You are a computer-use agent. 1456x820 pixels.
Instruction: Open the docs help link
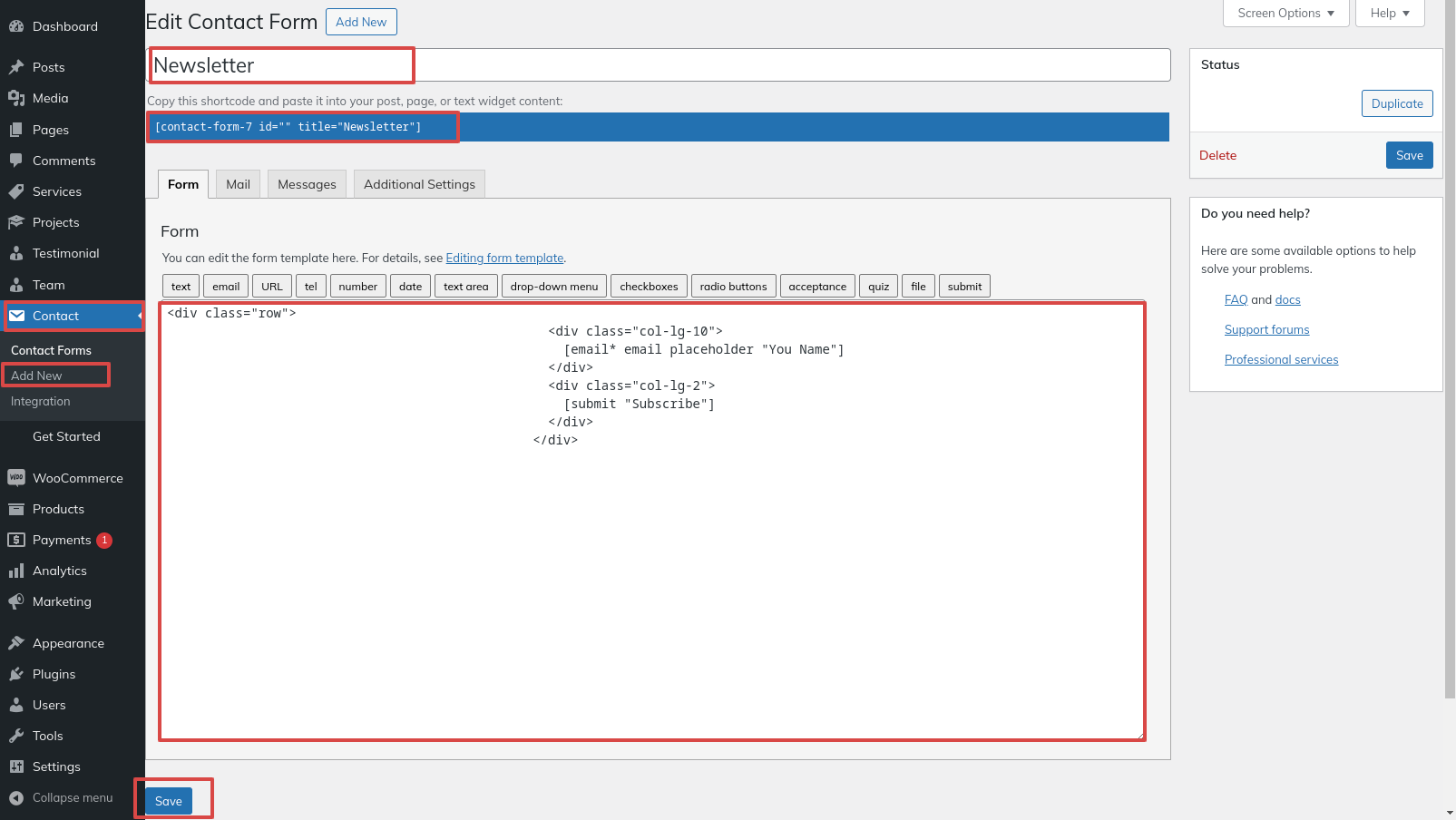coord(1288,299)
